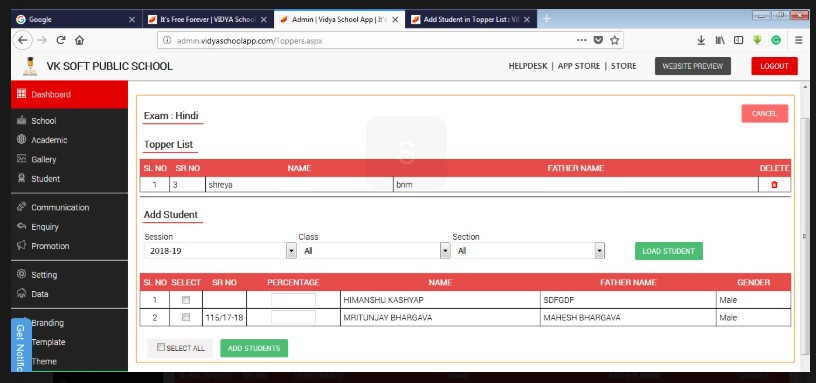Screen dimensions: 816x383
Task: Open the APP STORE link
Action: (579, 66)
